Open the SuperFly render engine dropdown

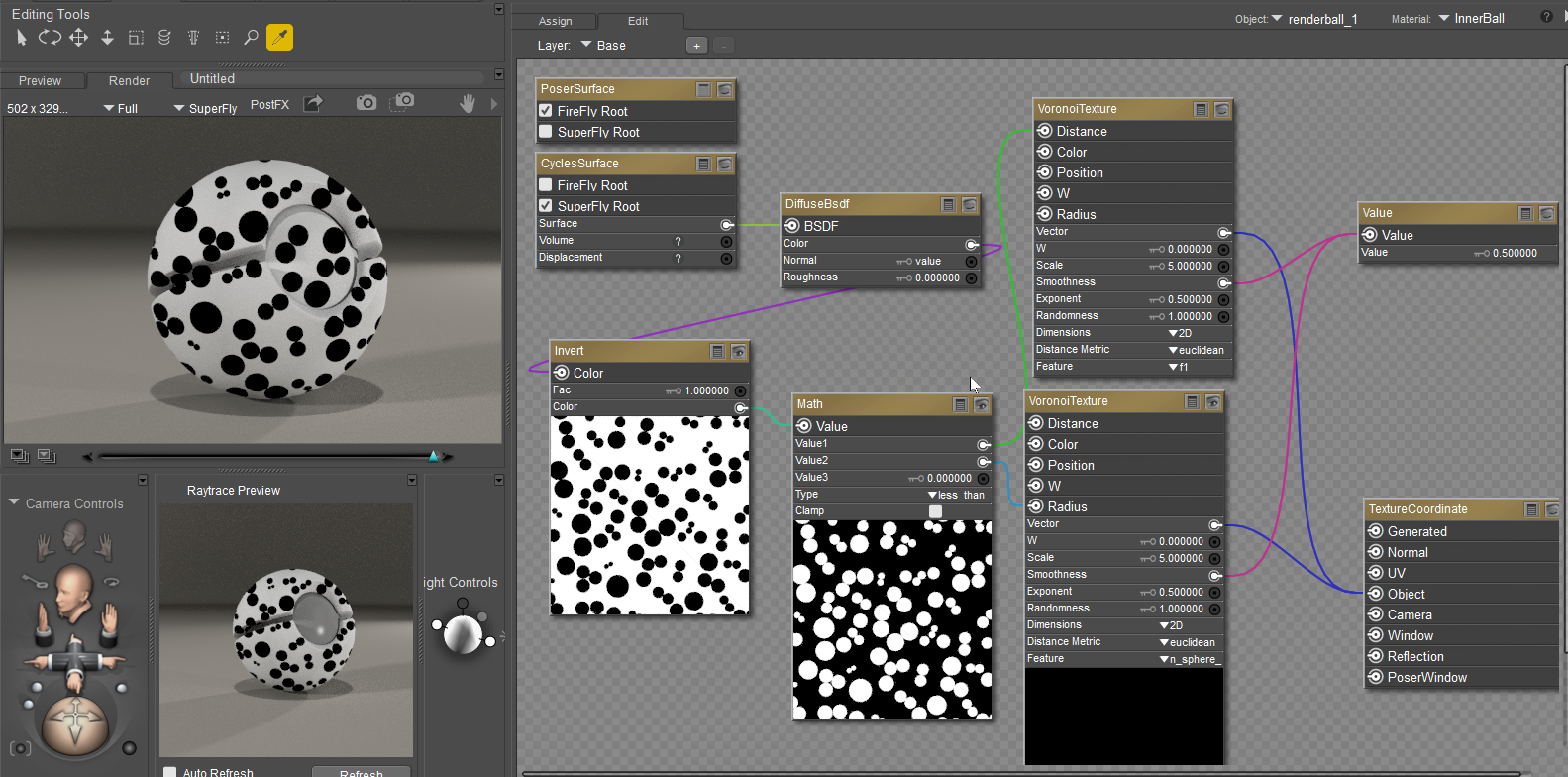(205, 108)
